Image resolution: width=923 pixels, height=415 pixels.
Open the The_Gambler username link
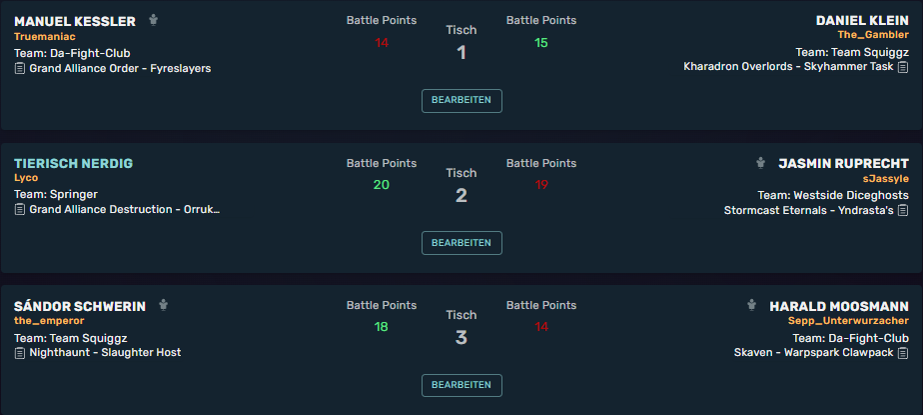(x=873, y=35)
